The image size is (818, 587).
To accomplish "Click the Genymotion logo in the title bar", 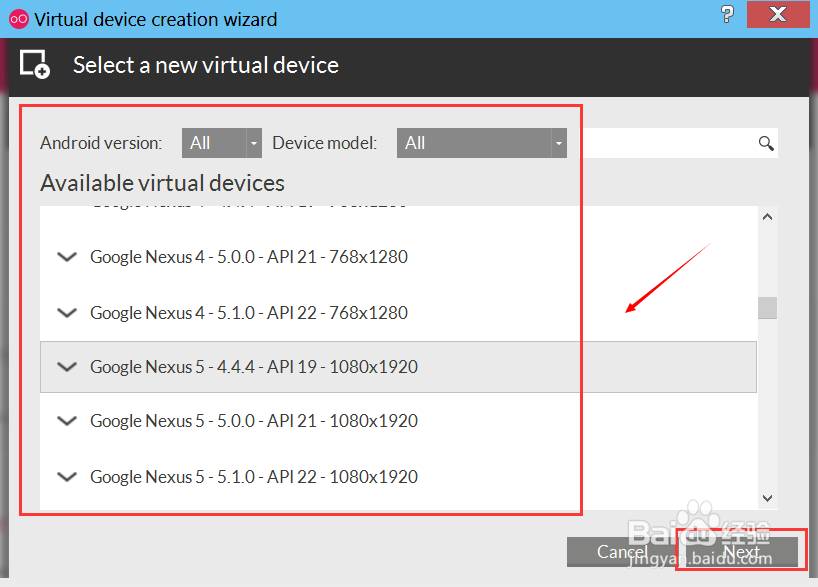I will (19, 19).
